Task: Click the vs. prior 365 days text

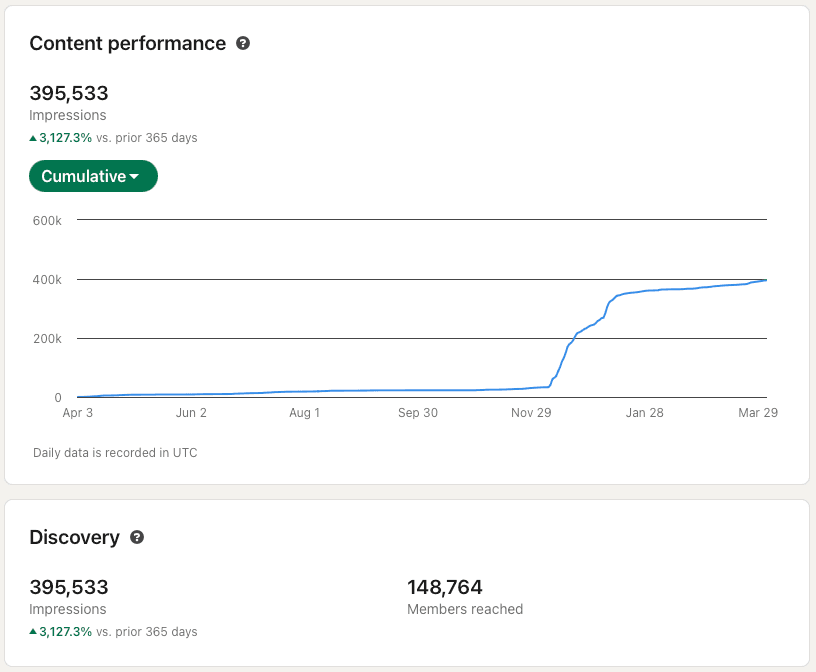Action: tap(146, 137)
